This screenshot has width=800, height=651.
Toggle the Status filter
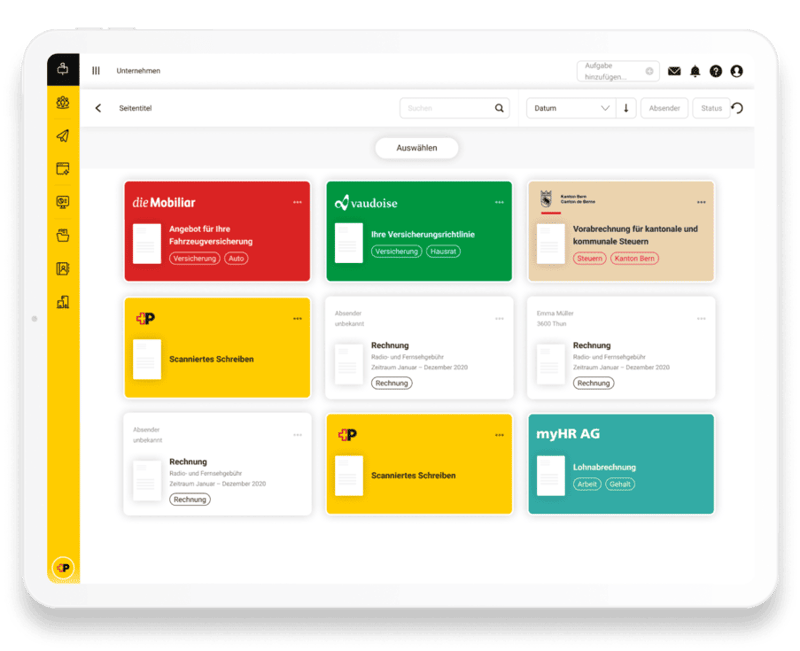[711, 108]
